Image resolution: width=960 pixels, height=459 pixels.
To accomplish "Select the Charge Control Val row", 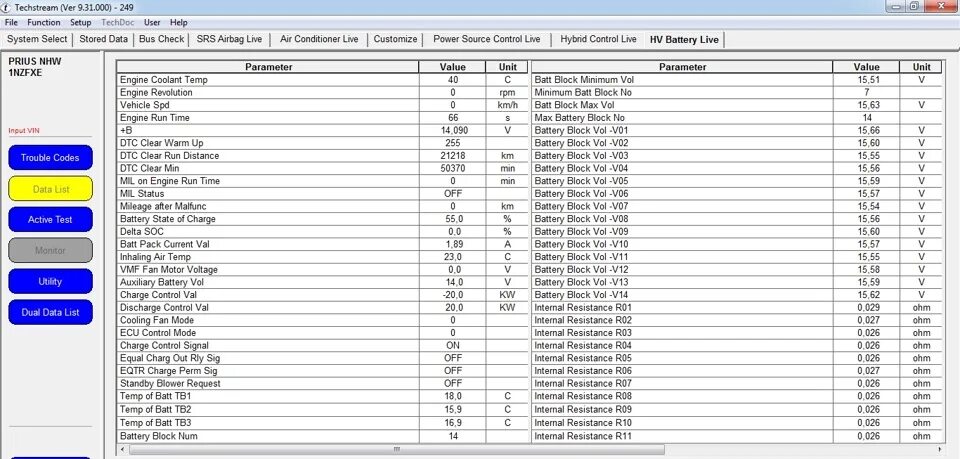I will click(323, 295).
